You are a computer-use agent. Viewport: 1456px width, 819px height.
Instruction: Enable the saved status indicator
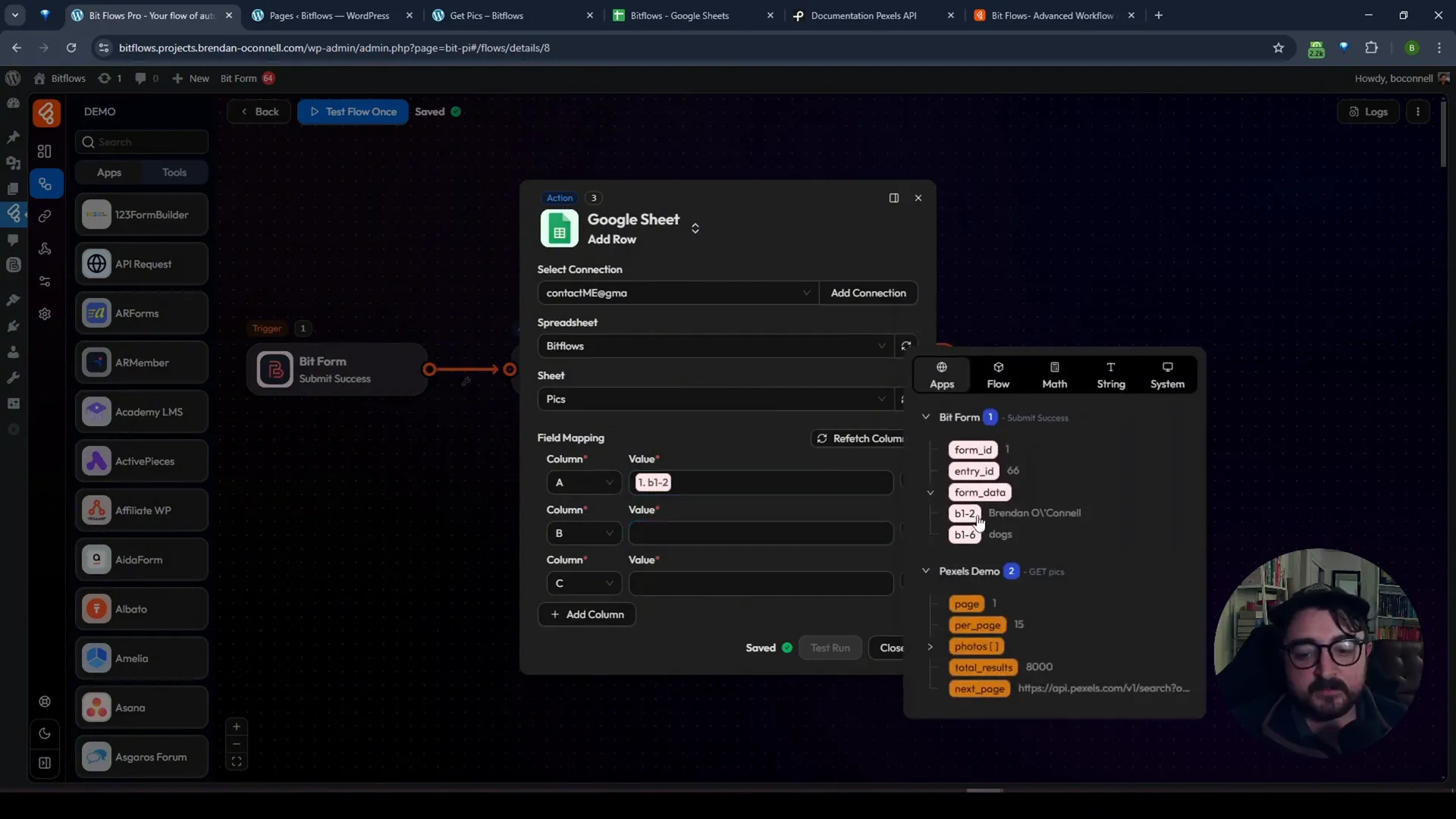point(456,111)
